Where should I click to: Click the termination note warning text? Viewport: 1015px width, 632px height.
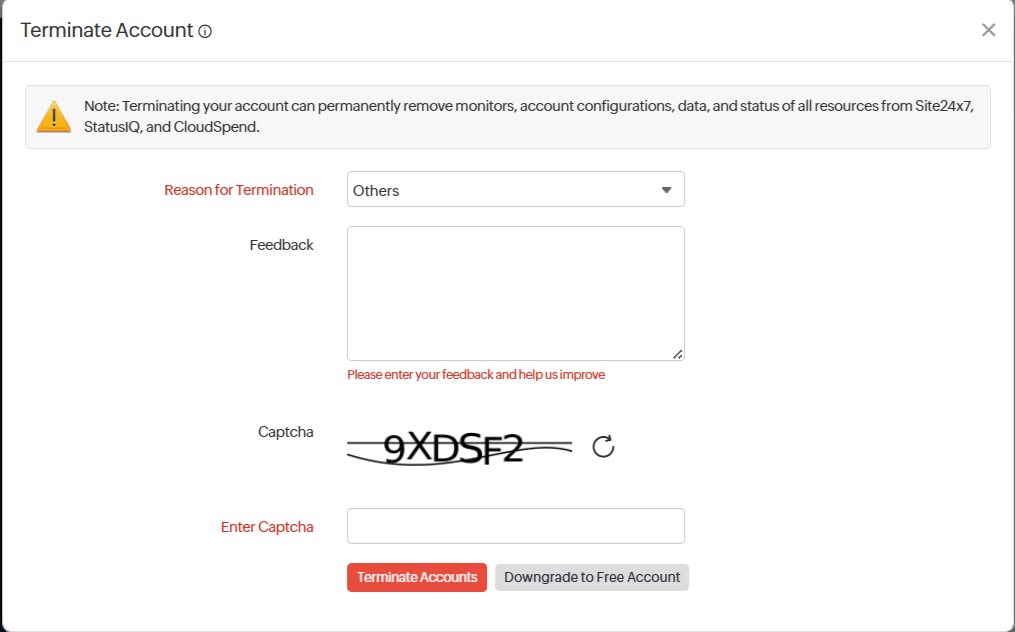pos(528,117)
